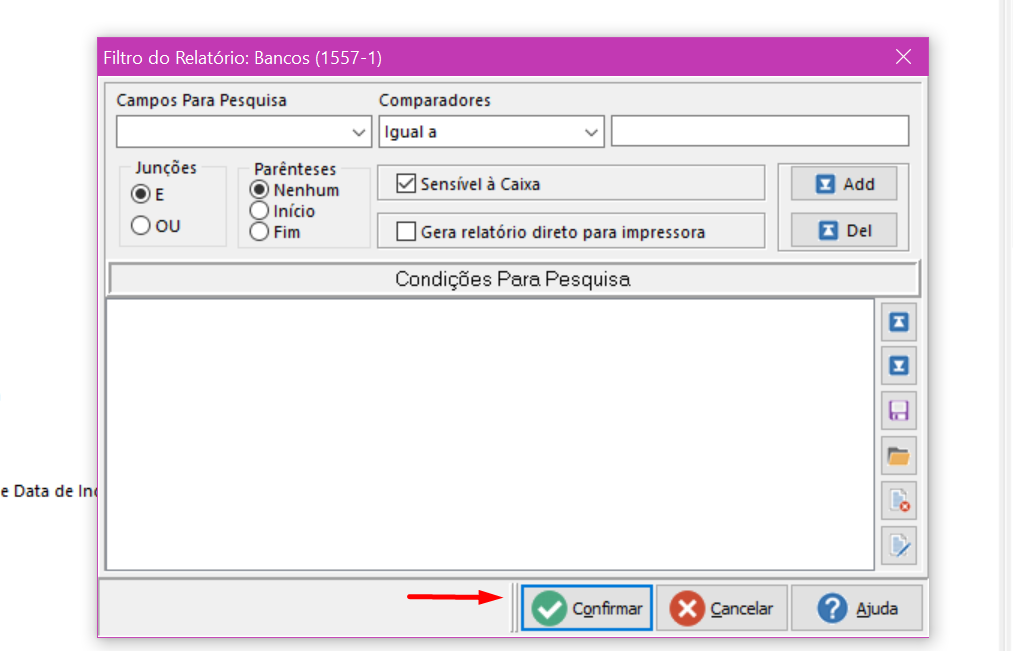The width and height of the screenshot is (1013, 651).
Task: Click inside the empty conditions list area
Action: point(490,435)
